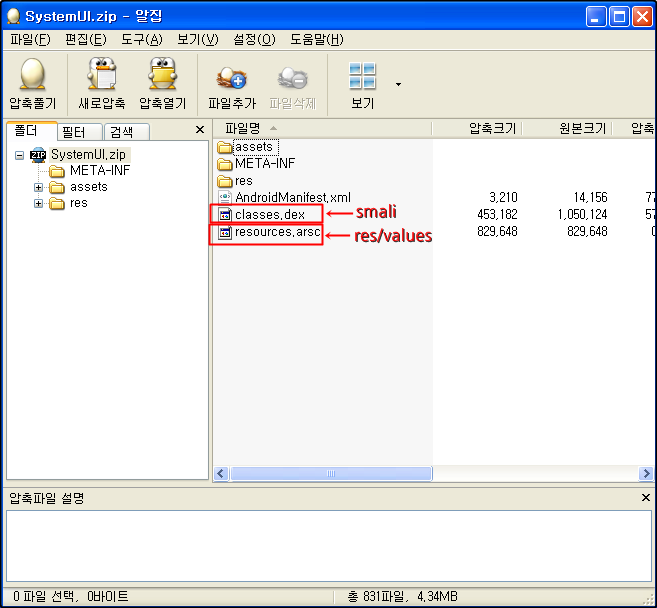This screenshot has width=657, height=608.
Task: Collapse the SystemUI.zip root tree node
Action: (x=20, y=155)
